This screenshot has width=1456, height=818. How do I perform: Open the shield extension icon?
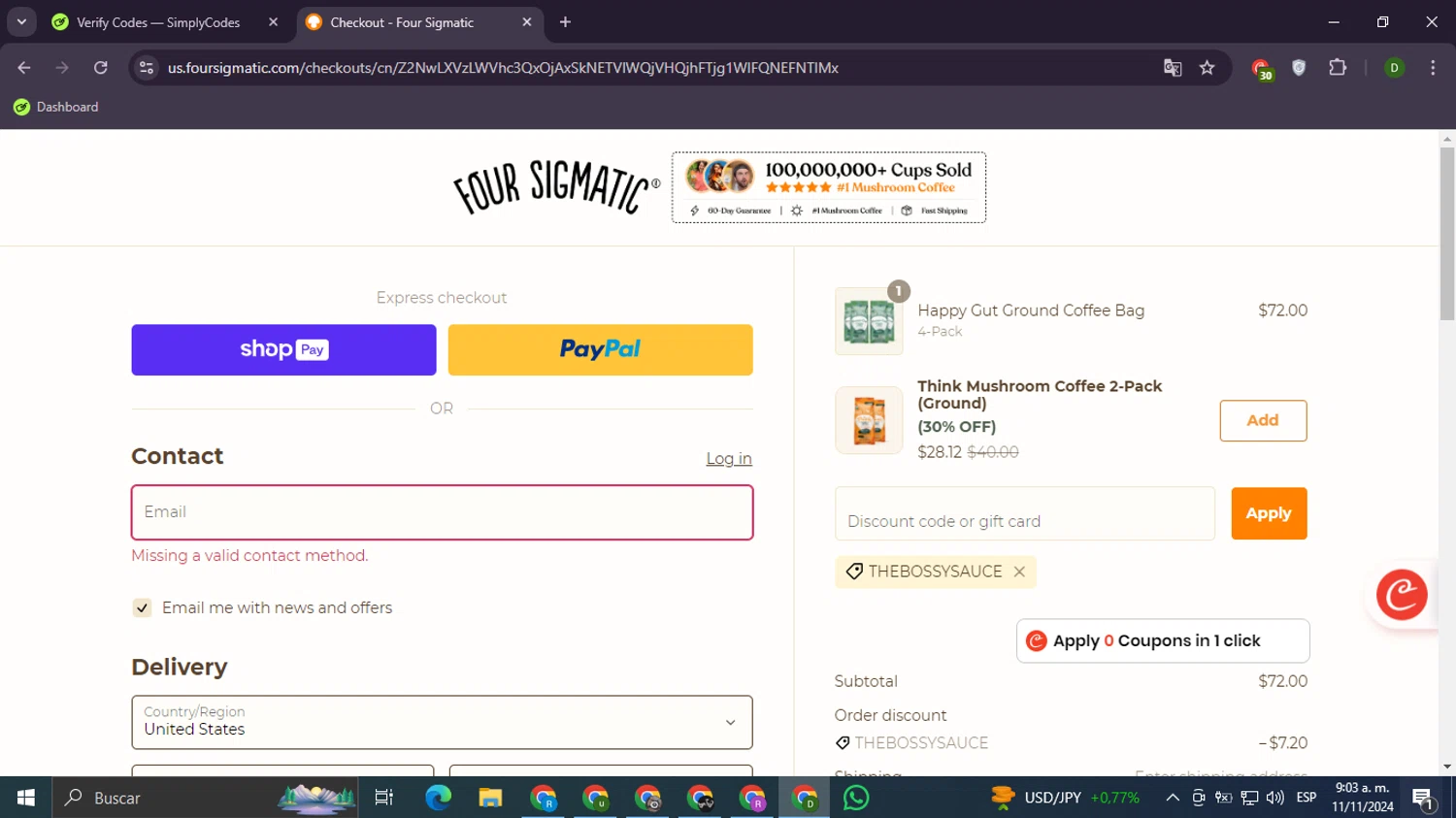coord(1299,68)
